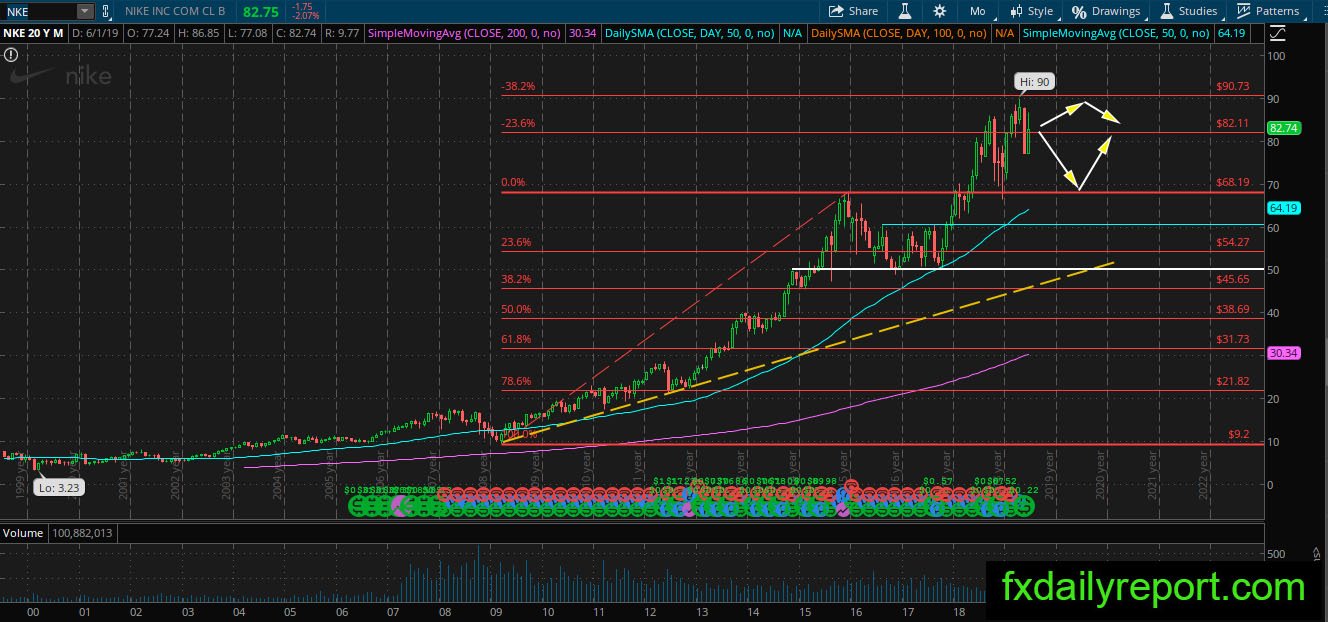Image resolution: width=1328 pixels, height=622 pixels.
Task: Click the 78.6% Fibonacci retracement label
Action: [x=516, y=382]
